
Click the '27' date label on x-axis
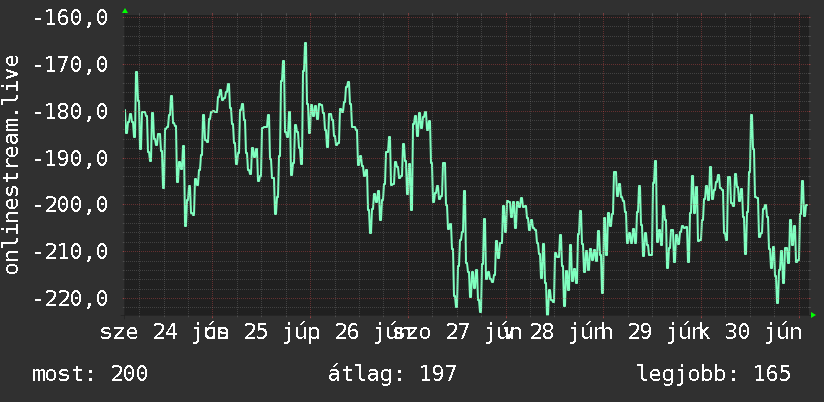coord(458,332)
